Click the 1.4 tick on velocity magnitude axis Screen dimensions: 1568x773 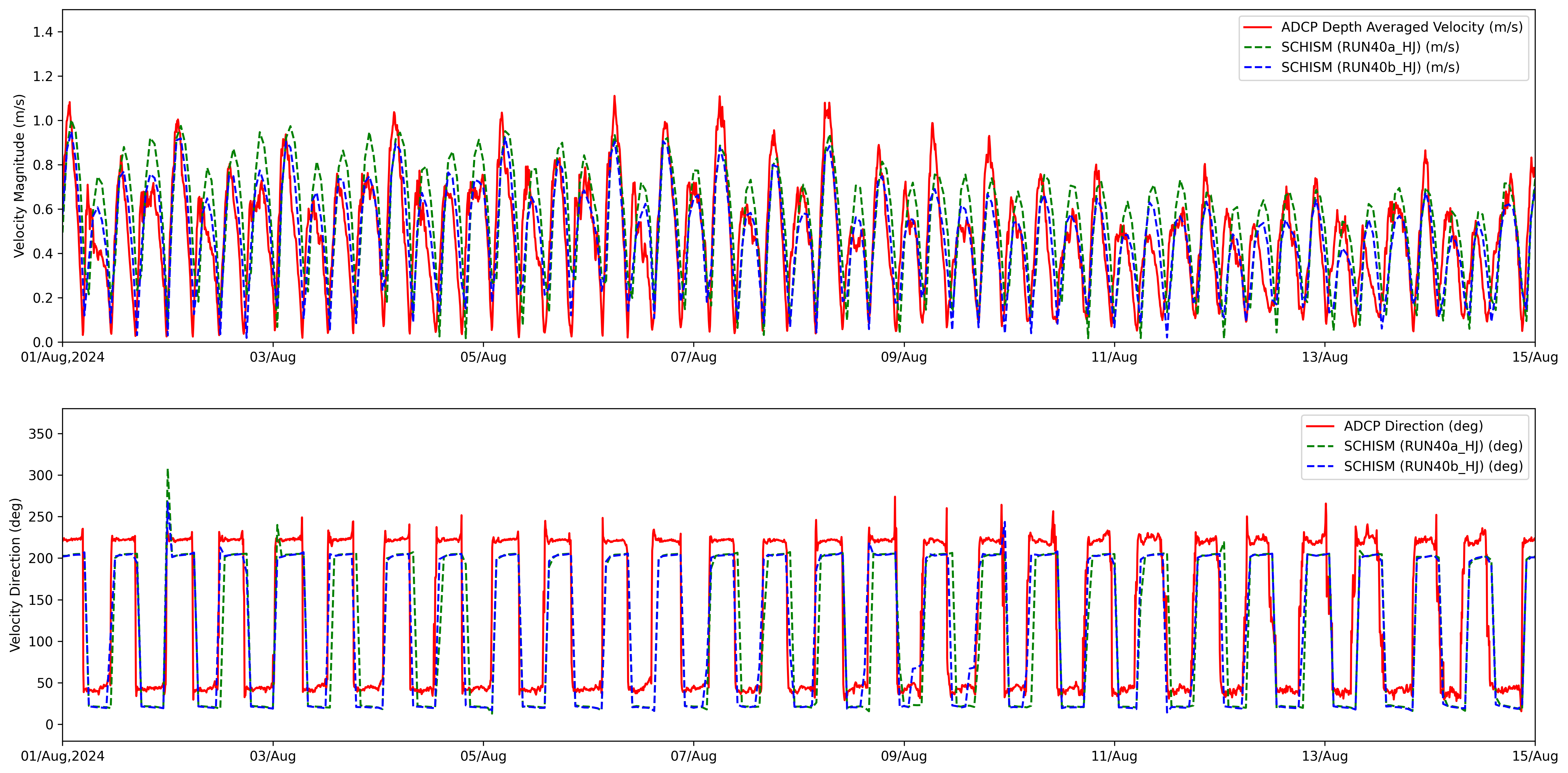click(x=43, y=32)
